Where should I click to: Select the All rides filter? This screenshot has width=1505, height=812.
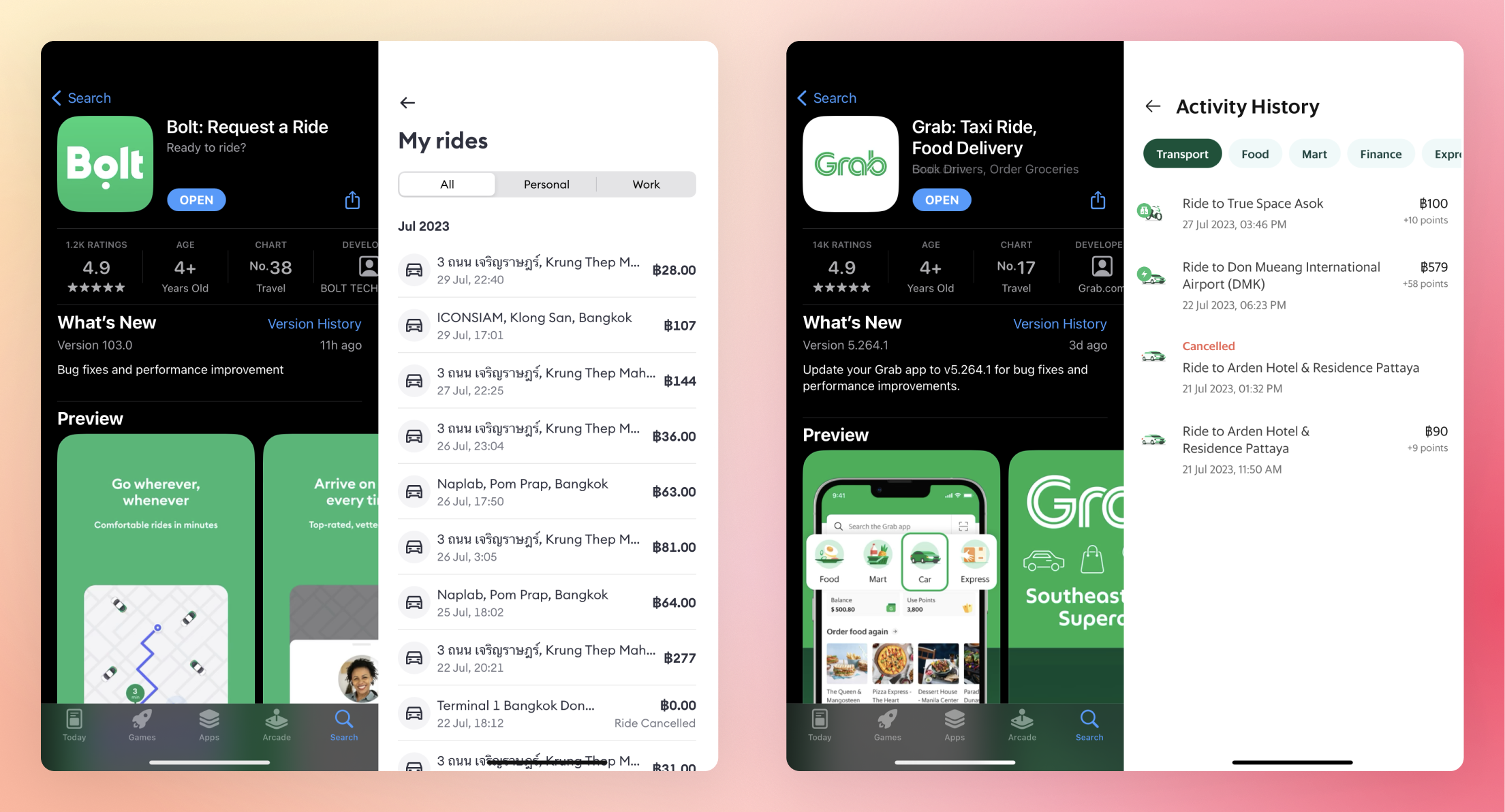click(447, 184)
